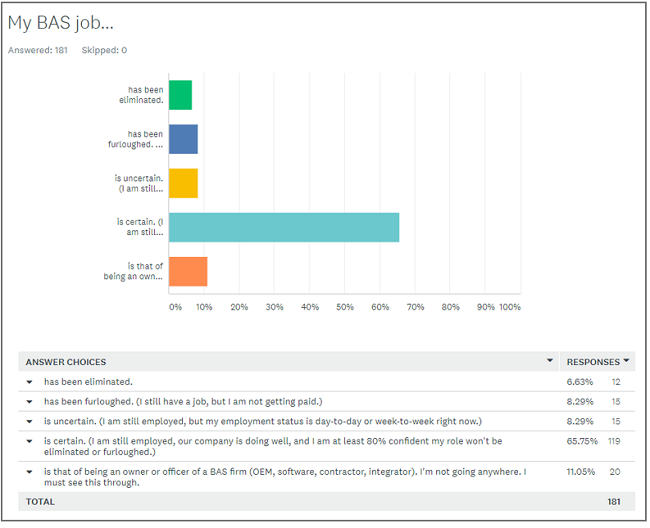
Task: Click the orange 'being an owner' bar
Action: tap(188, 271)
